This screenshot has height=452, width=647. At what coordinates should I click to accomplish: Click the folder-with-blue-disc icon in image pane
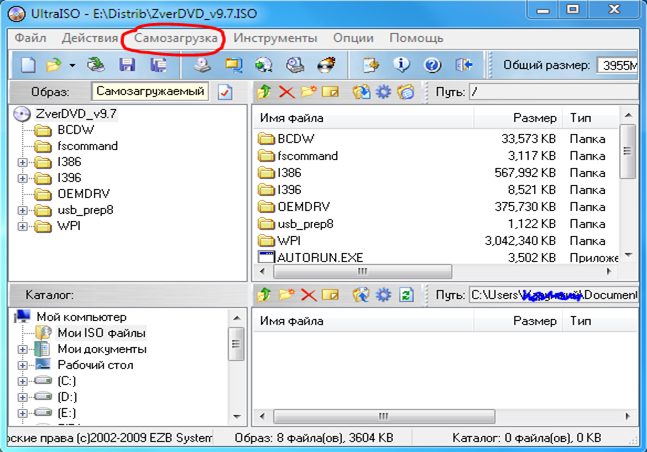406,92
